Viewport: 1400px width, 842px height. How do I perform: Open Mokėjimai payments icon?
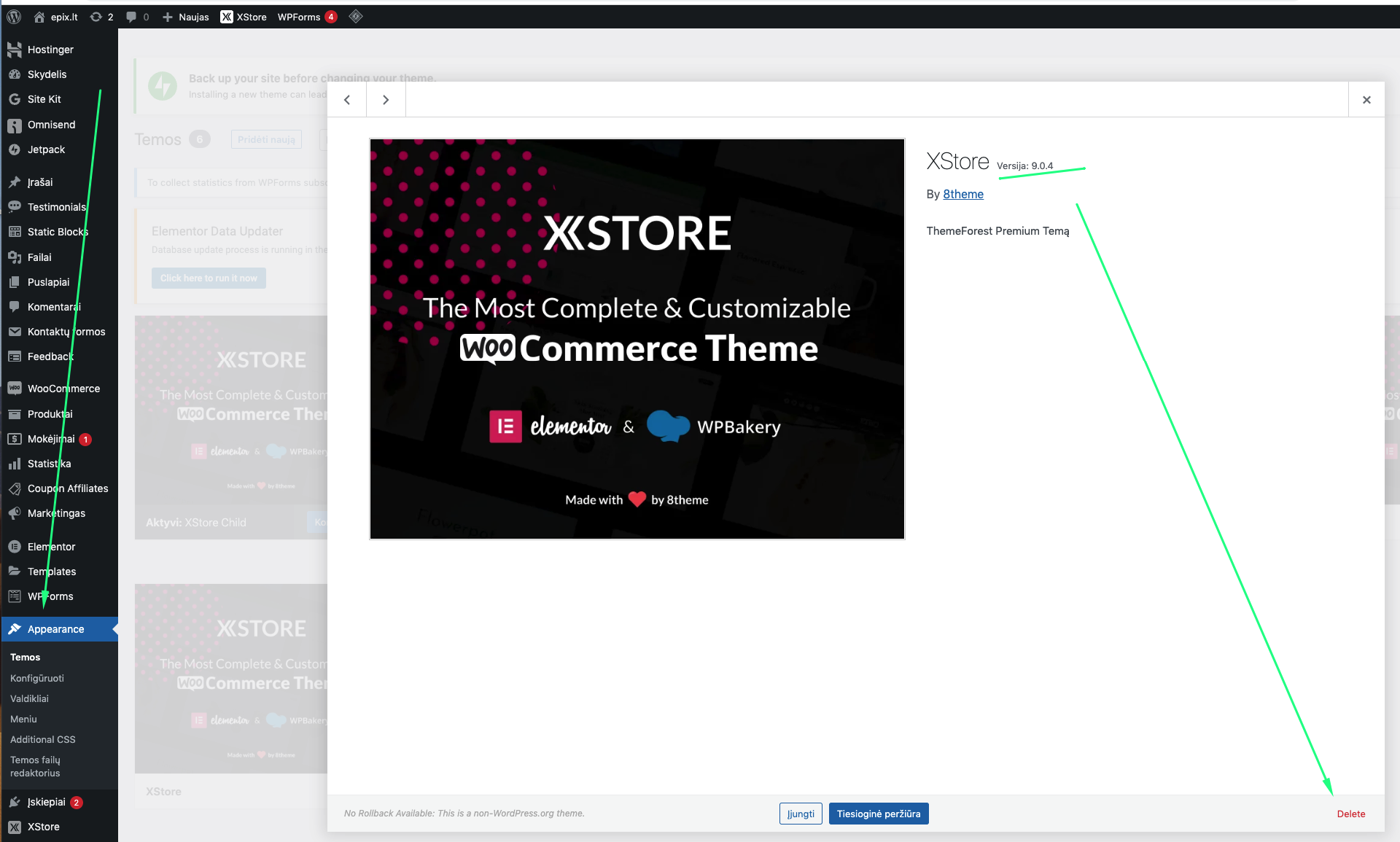pyautogui.click(x=15, y=439)
